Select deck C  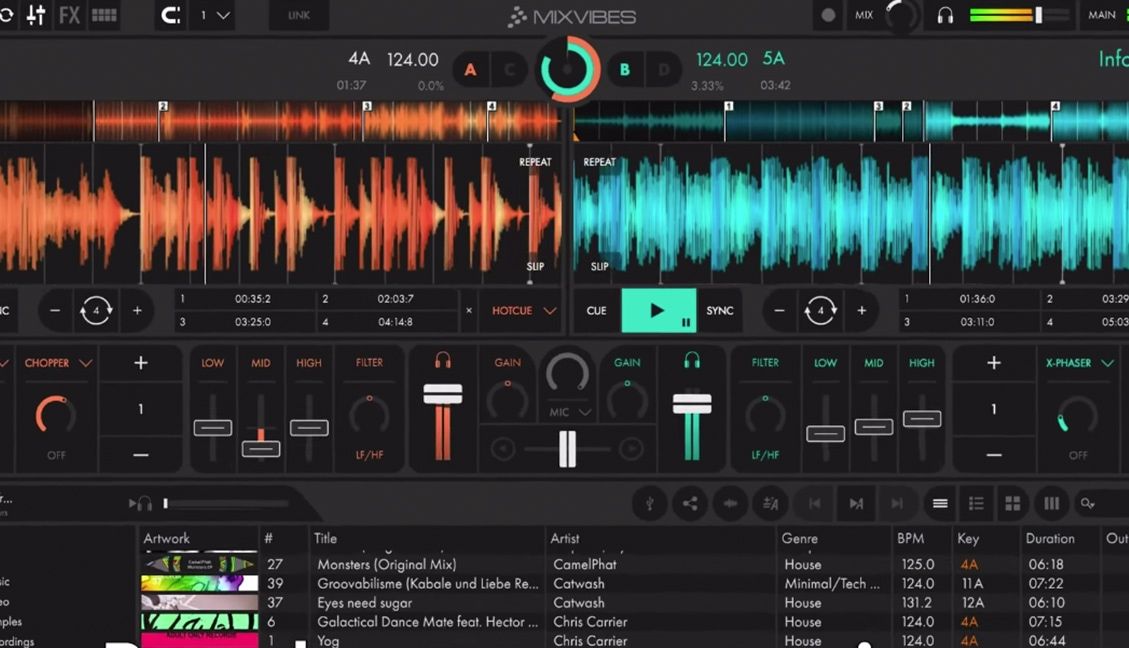tap(510, 70)
